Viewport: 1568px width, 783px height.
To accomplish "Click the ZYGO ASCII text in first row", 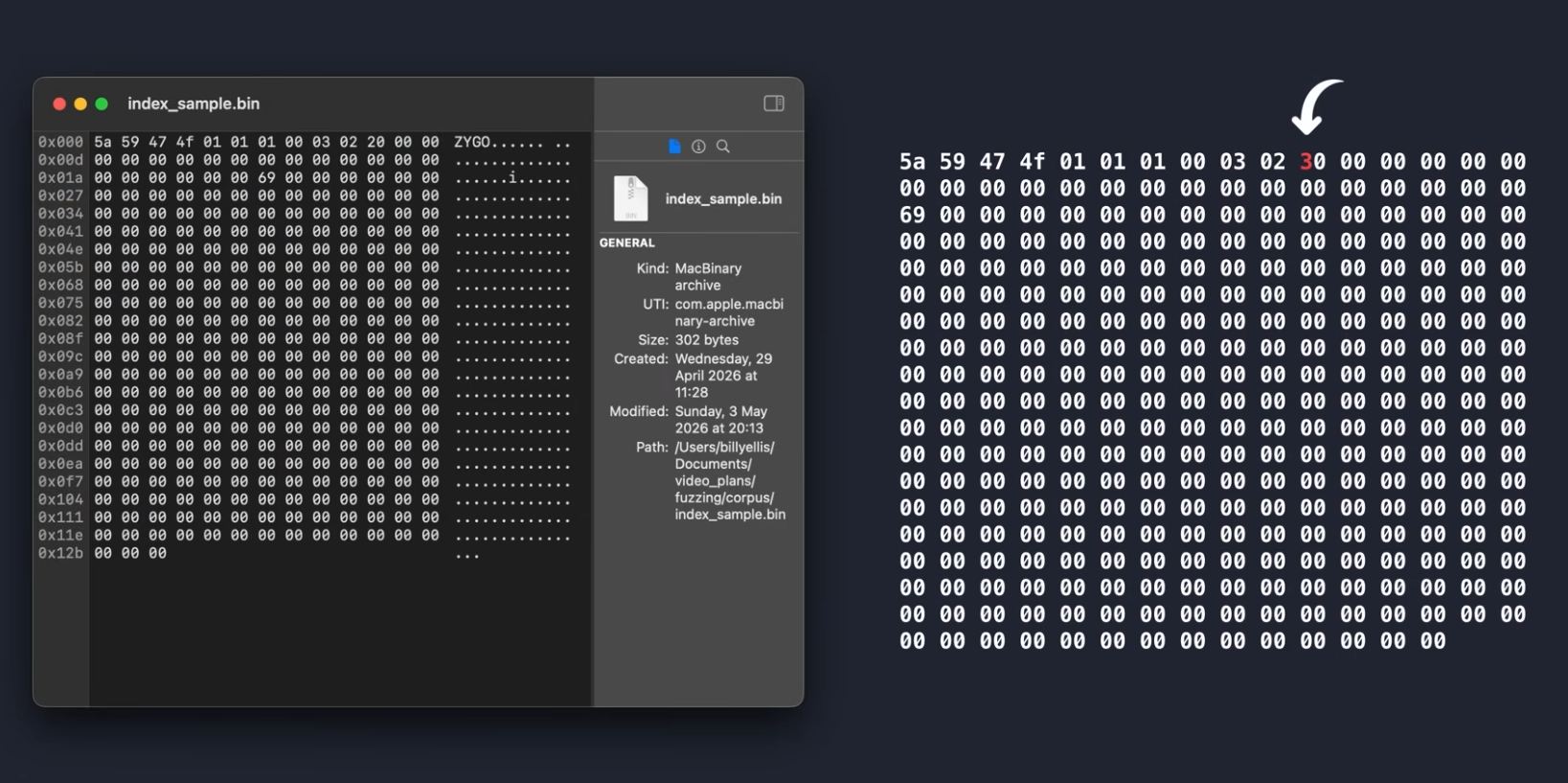I will point(471,142).
